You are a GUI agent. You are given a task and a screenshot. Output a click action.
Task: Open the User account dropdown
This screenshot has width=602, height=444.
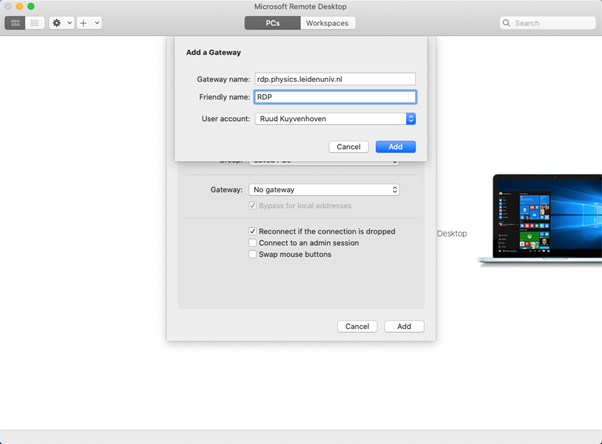[334, 119]
